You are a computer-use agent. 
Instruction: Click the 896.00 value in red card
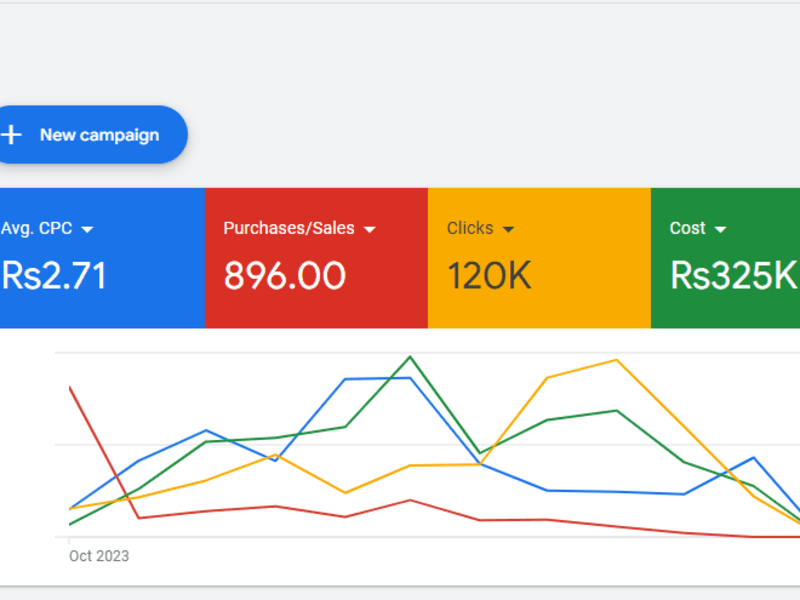pos(285,276)
